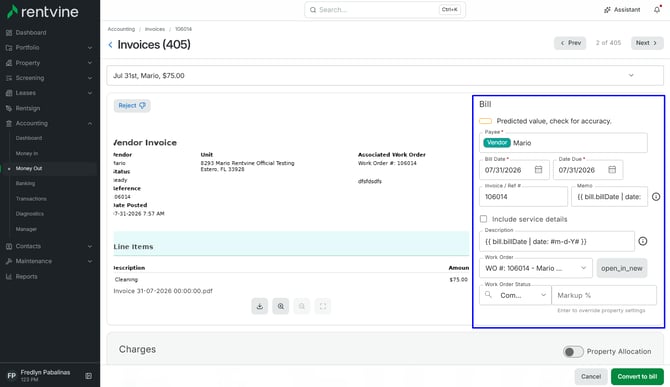Click the Payee field with Mario
Screen dimensions: 670x387
point(563,143)
